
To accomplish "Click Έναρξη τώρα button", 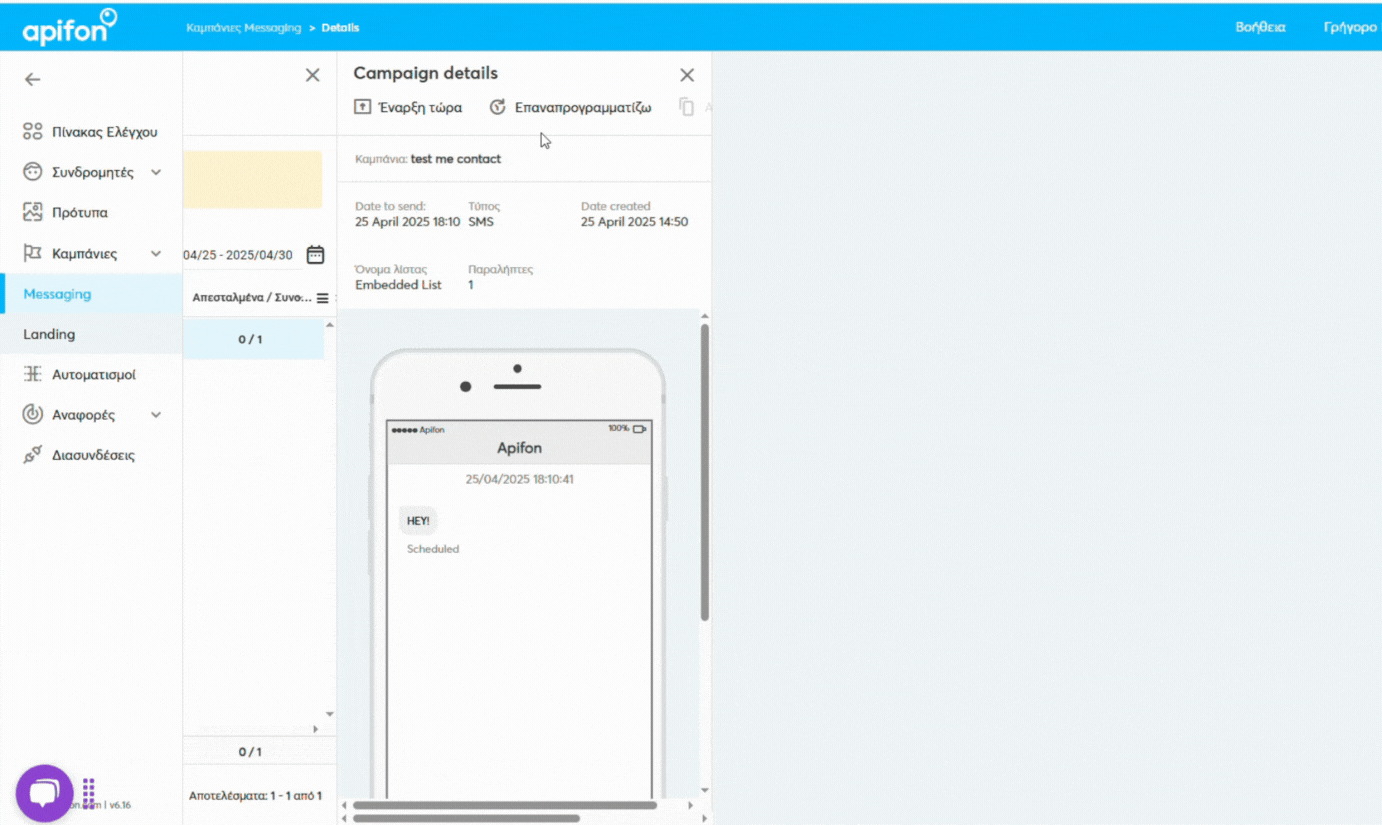I will pyautogui.click(x=408, y=108).
